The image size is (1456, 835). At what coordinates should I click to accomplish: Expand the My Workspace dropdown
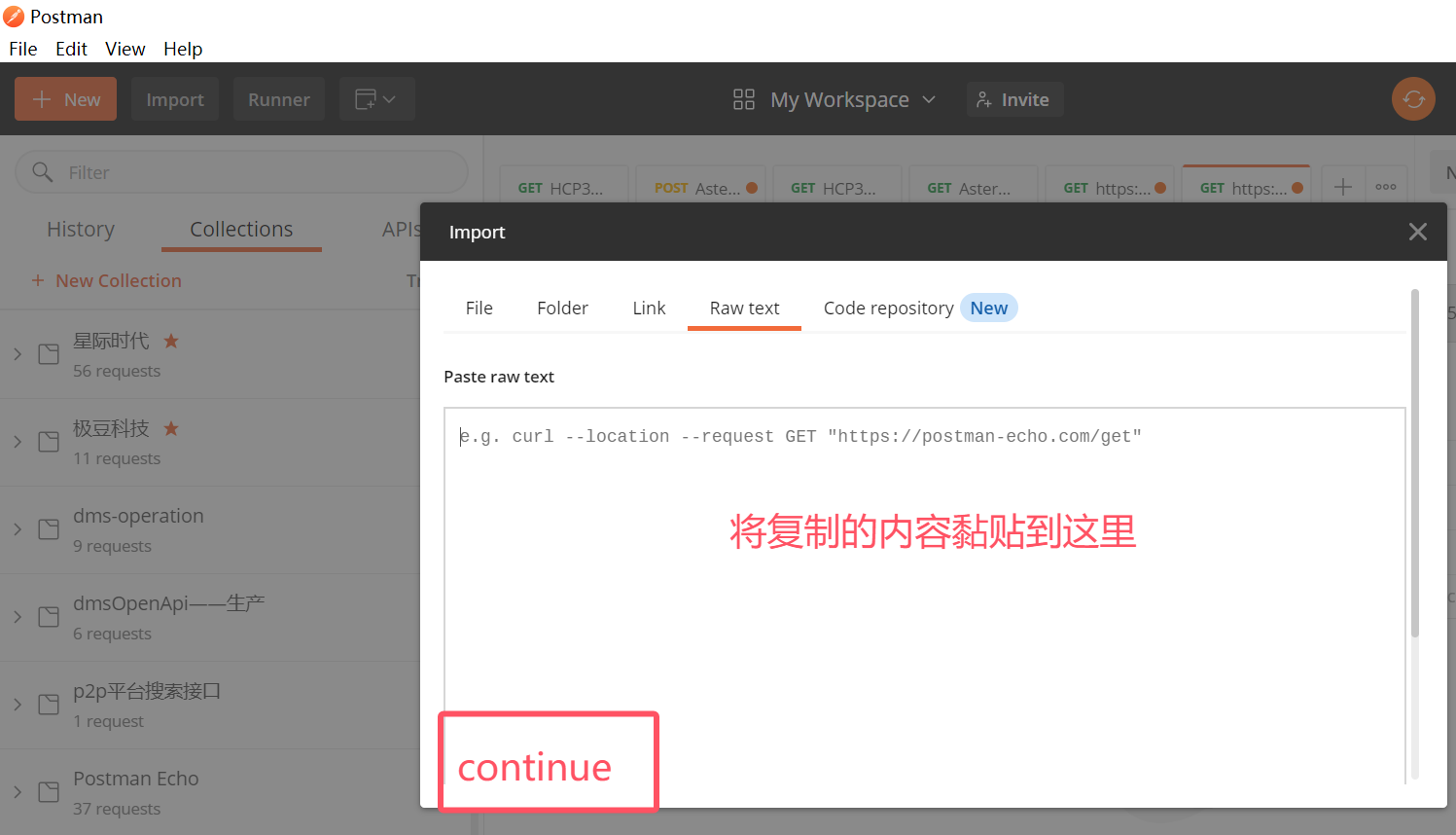853,99
